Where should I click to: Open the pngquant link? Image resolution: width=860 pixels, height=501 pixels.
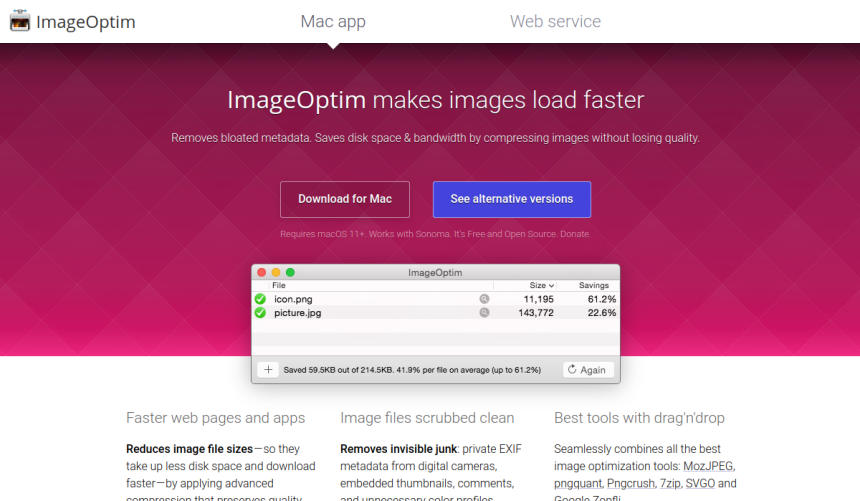[x=578, y=483]
